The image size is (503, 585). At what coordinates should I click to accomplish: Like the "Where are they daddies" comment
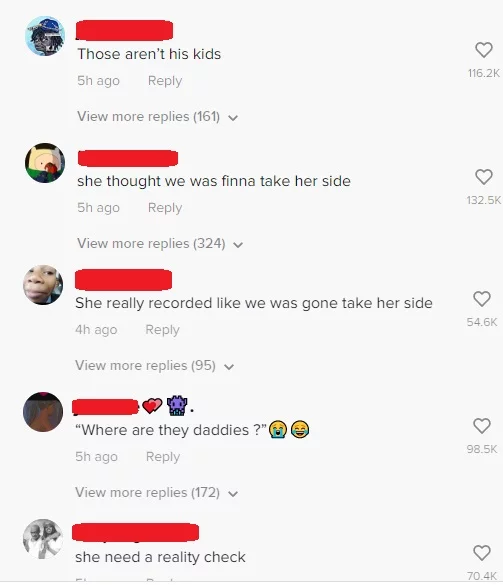point(482,426)
